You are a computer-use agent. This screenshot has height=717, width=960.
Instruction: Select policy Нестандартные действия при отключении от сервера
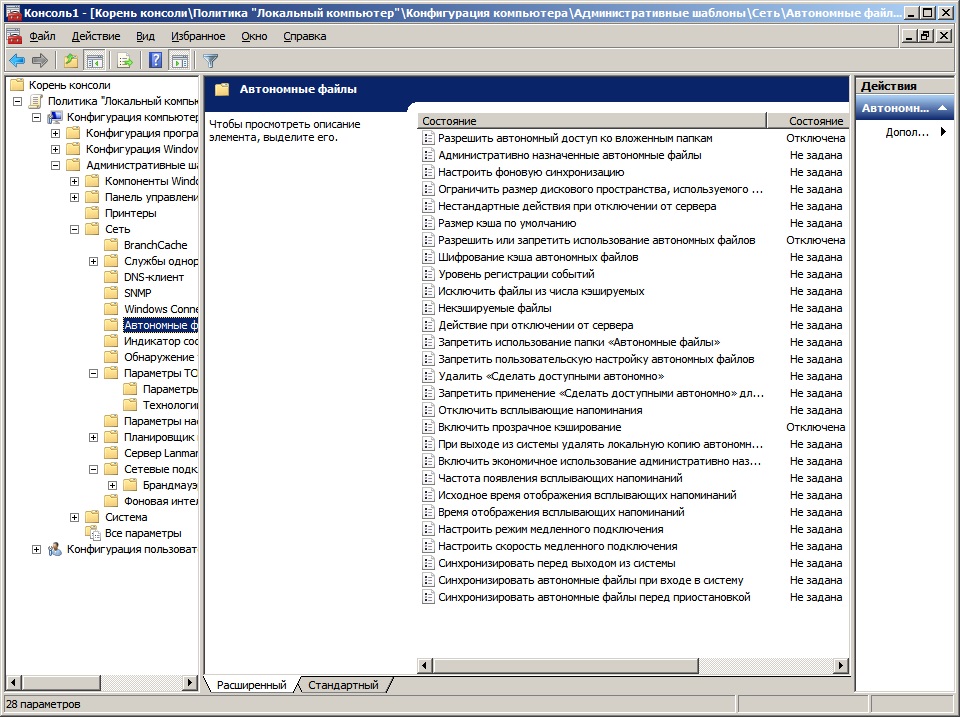coord(577,206)
